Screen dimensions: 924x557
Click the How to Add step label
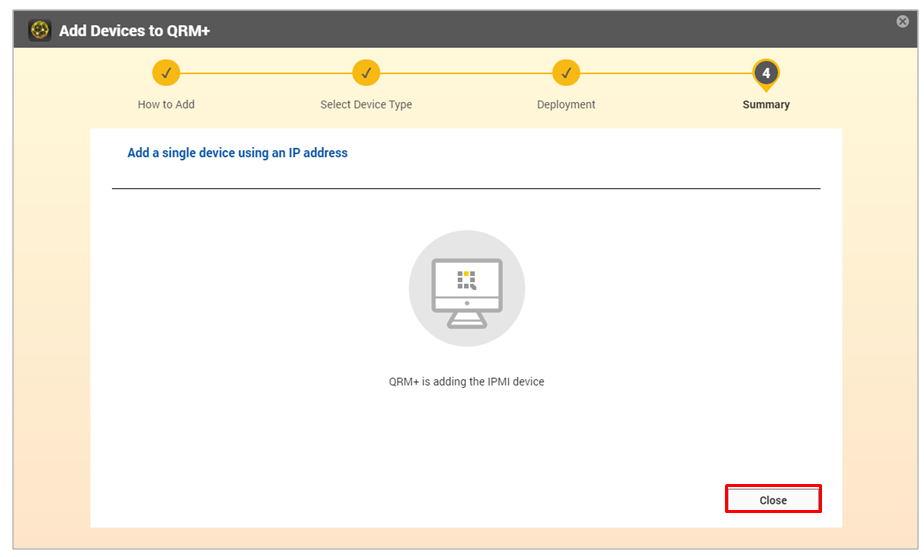166,104
